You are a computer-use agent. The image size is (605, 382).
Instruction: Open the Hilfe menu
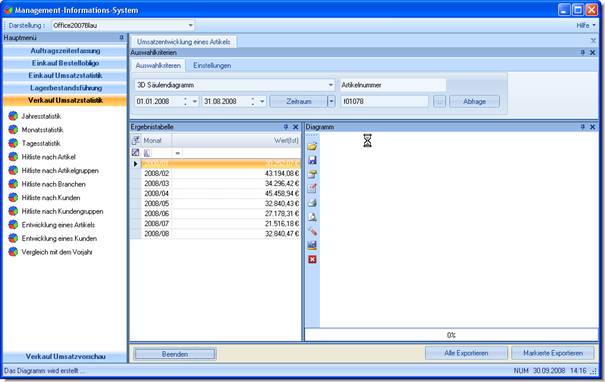point(585,25)
